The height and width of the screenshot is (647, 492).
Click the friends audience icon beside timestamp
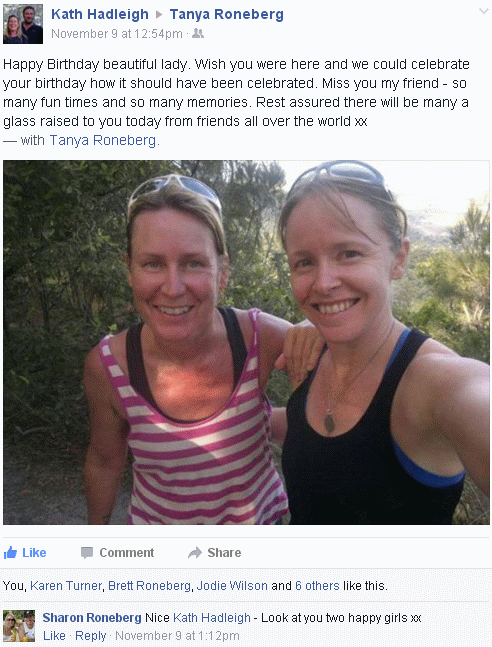coord(198,33)
